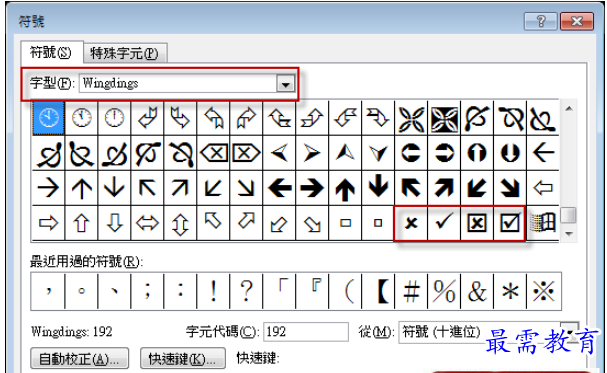Select the thin up arrow symbol

click(x=81, y=188)
